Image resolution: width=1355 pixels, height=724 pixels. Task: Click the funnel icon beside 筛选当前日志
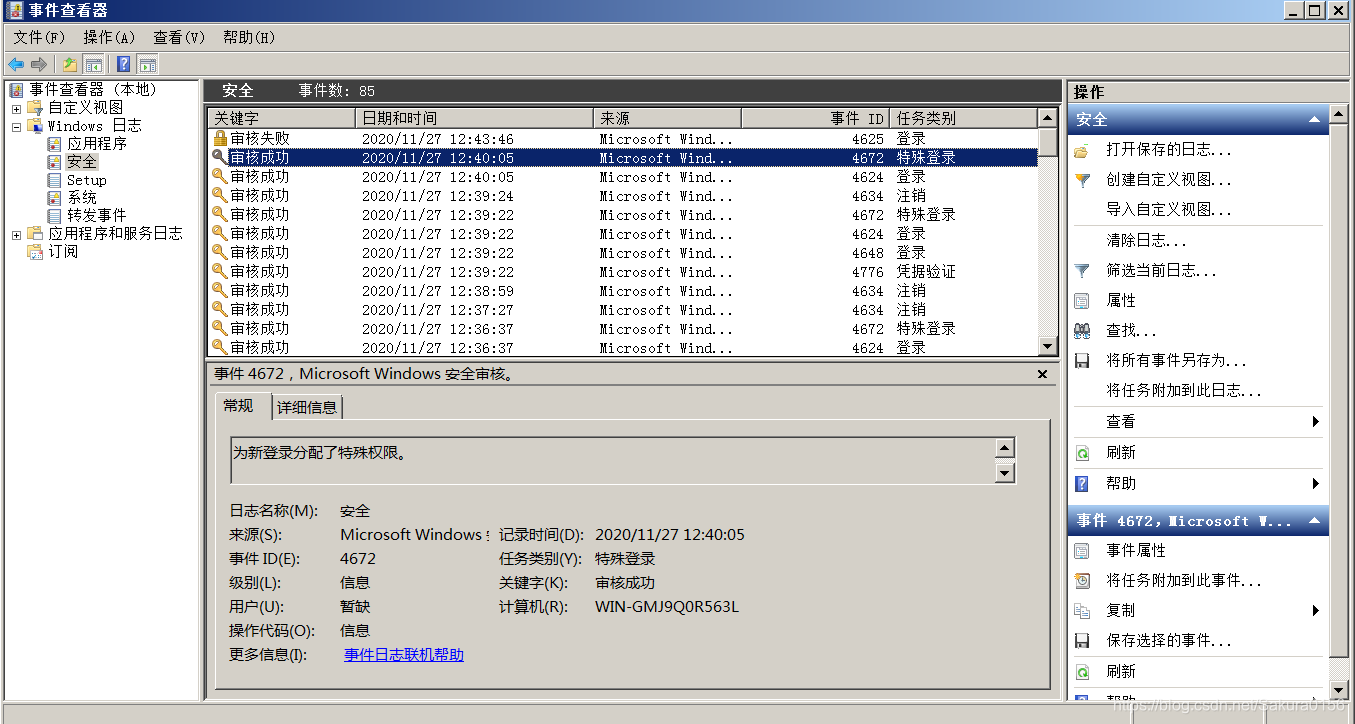pos(1082,270)
